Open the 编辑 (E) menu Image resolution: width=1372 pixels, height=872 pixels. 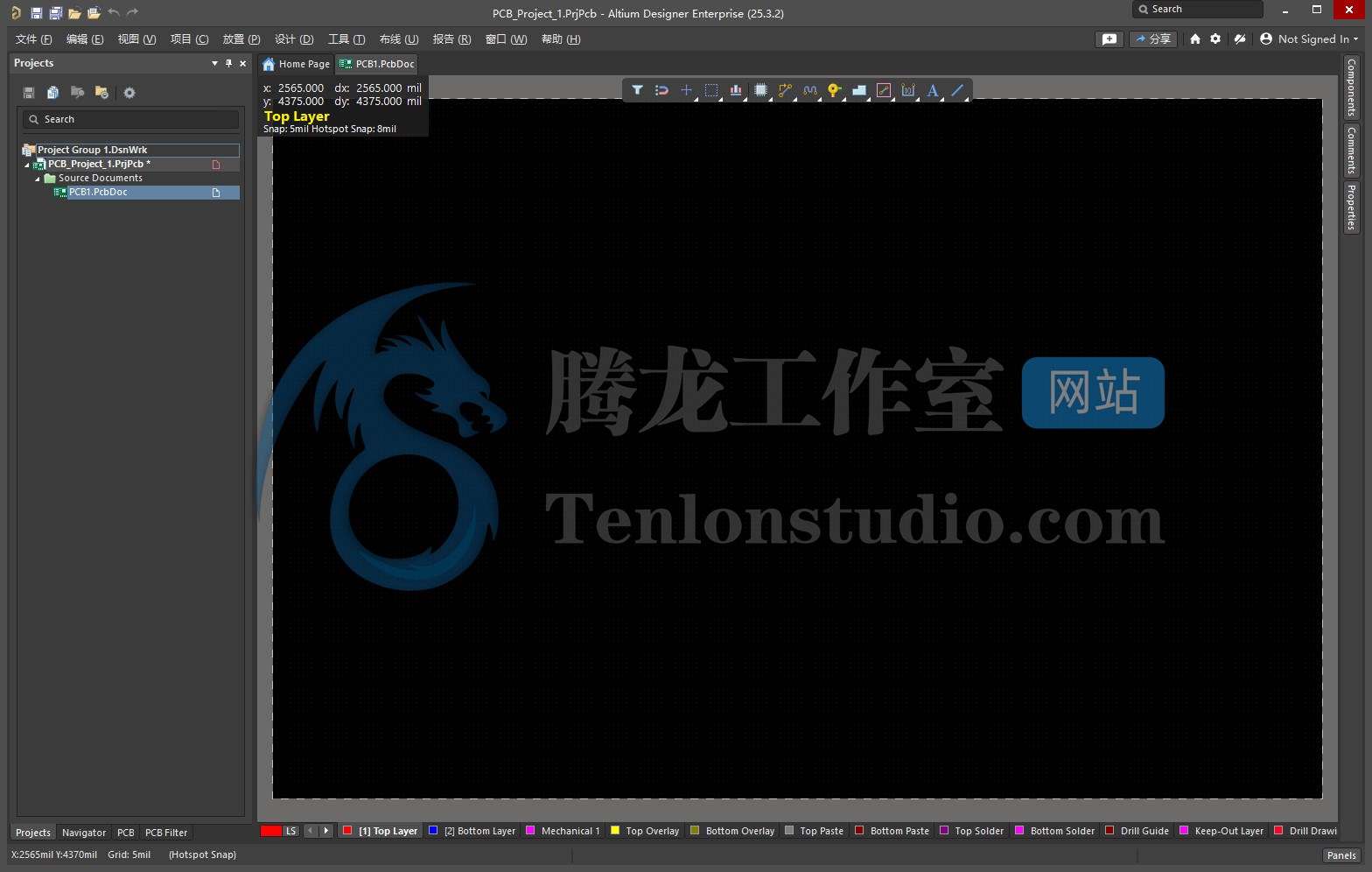point(85,39)
